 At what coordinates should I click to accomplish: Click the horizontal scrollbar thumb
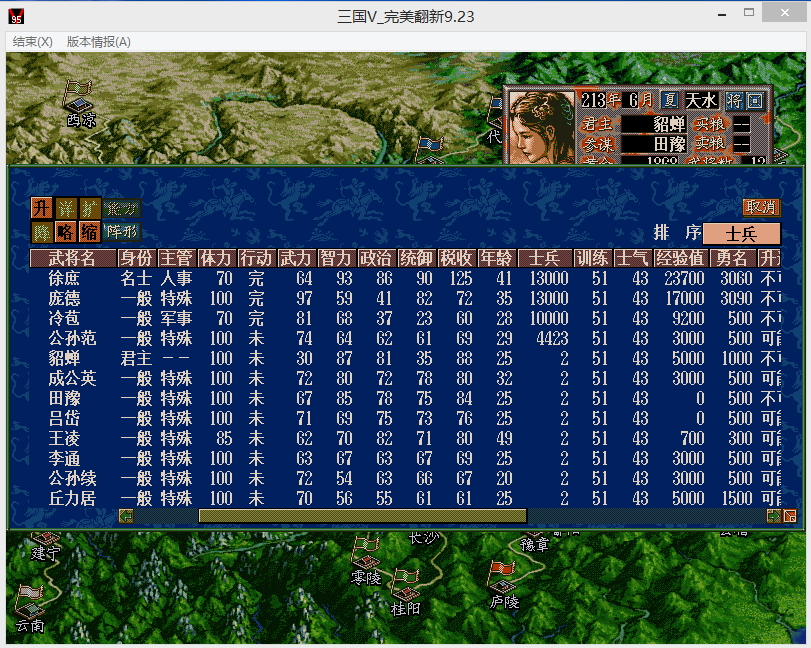pos(363,516)
